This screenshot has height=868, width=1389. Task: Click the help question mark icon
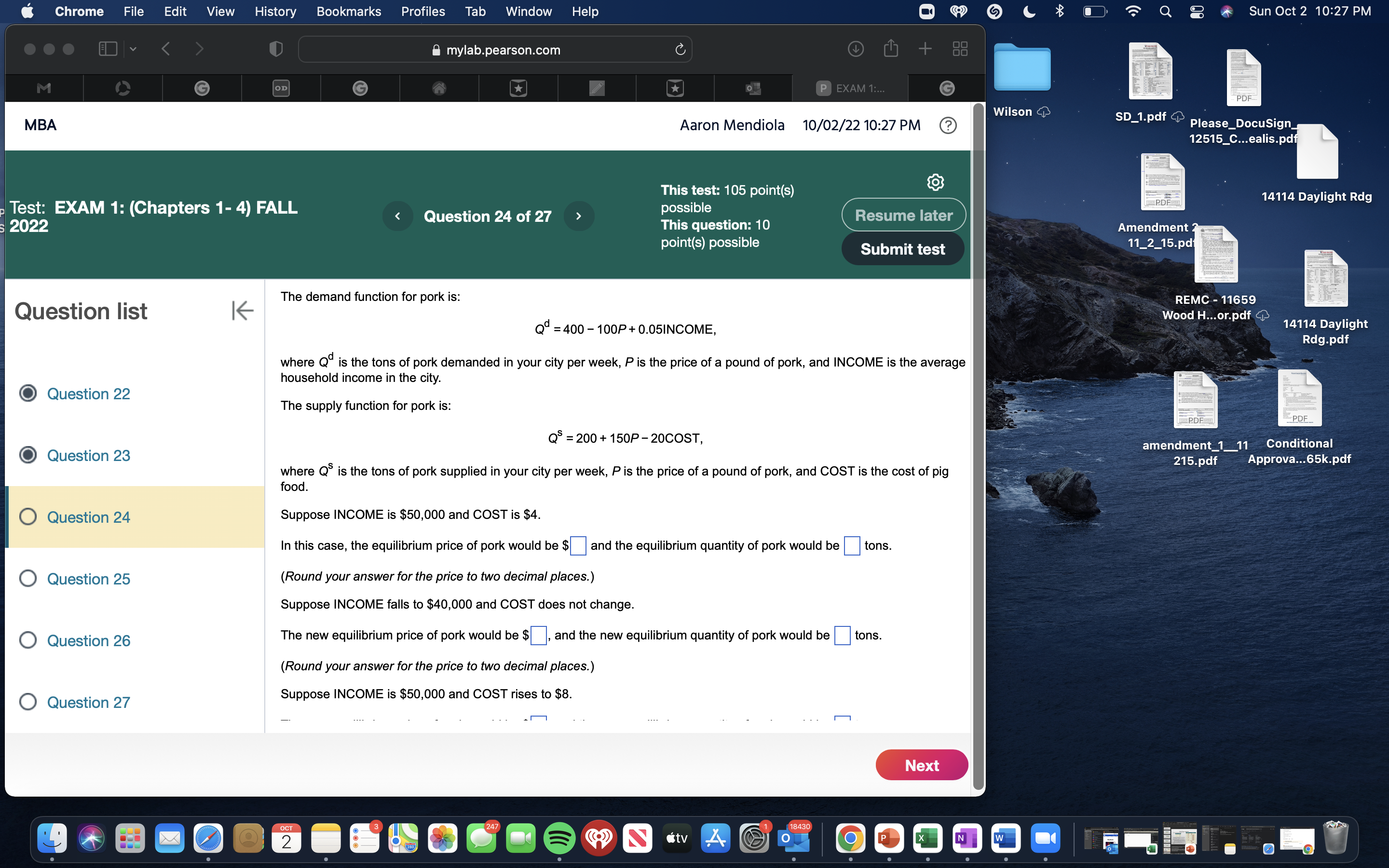tap(948, 125)
